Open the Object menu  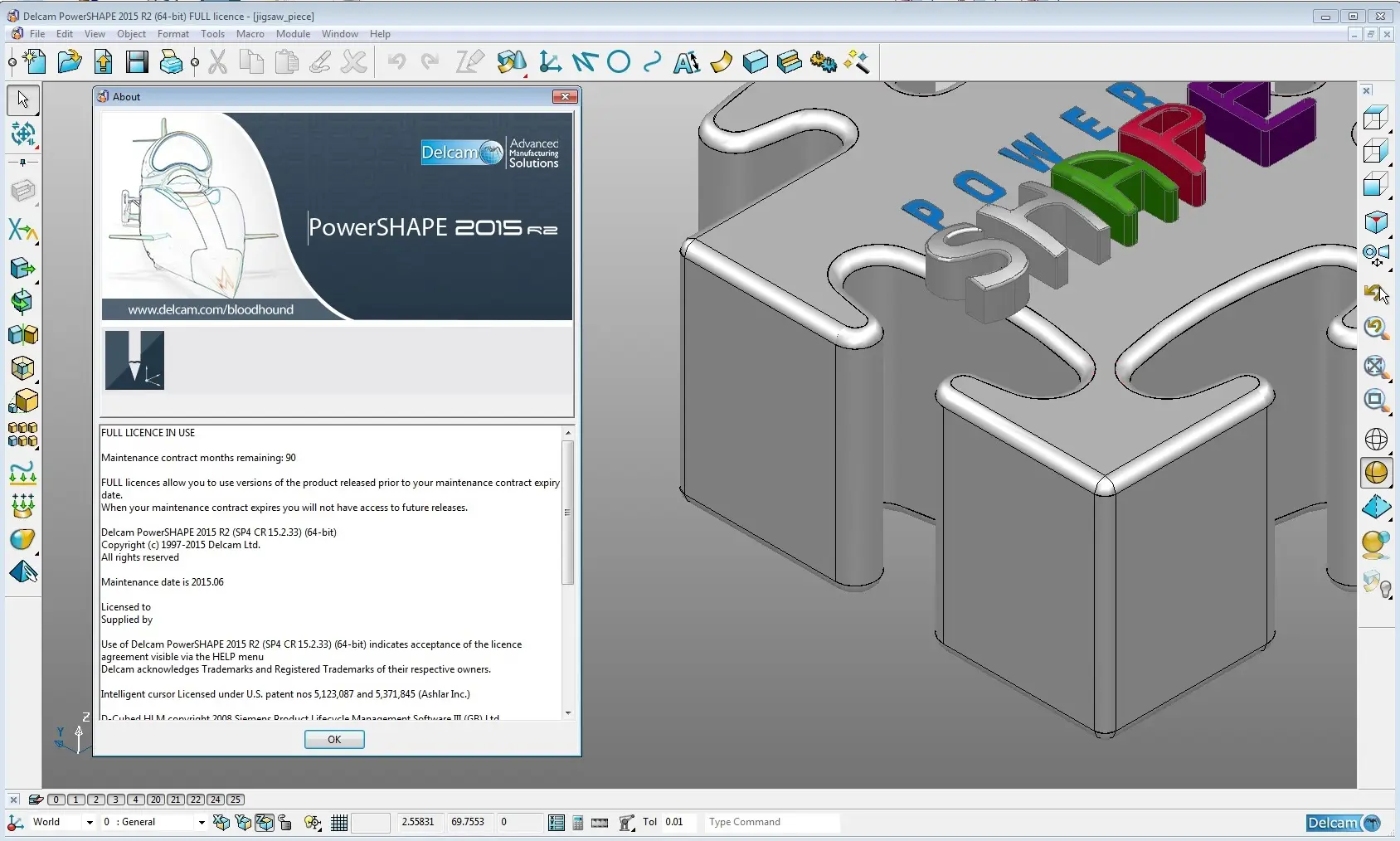[131, 34]
